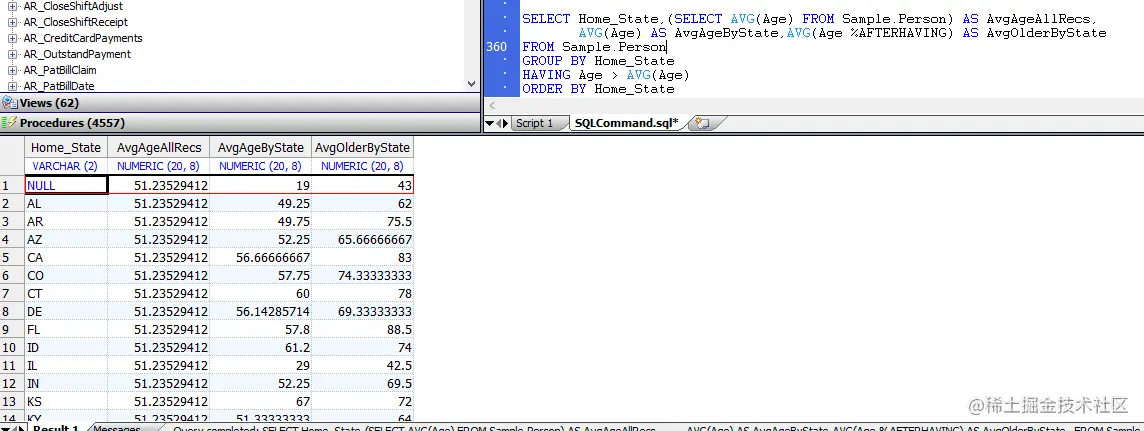1144x431 pixels.
Task: Click the 74.33333333 cell in CO row
Action: [x=363, y=276]
